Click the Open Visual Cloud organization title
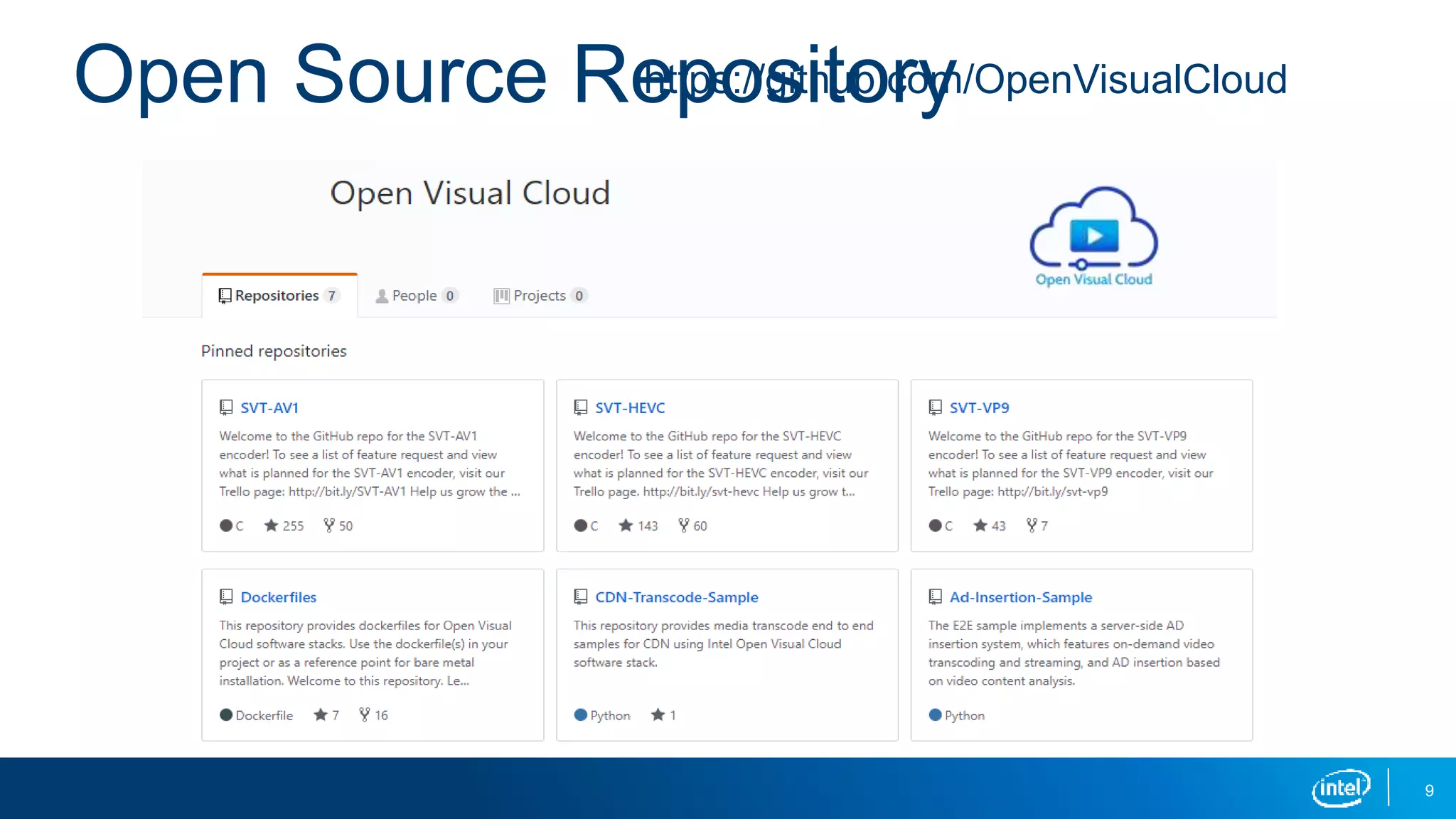Screen dimensions: 1456x819 [470, 193]
